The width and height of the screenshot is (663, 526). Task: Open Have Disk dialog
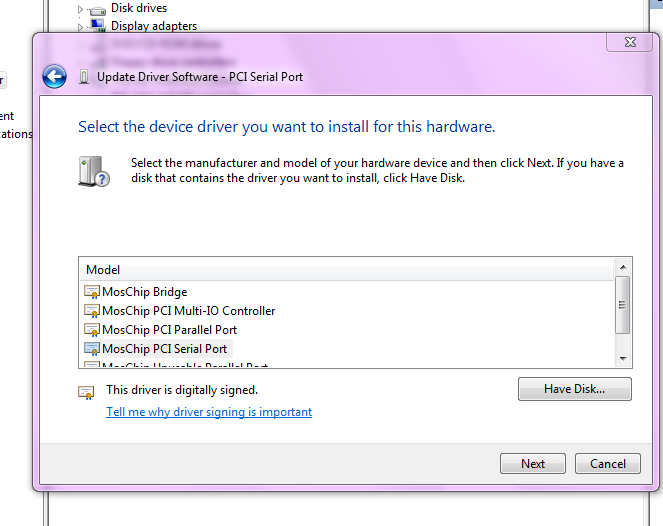575,389
